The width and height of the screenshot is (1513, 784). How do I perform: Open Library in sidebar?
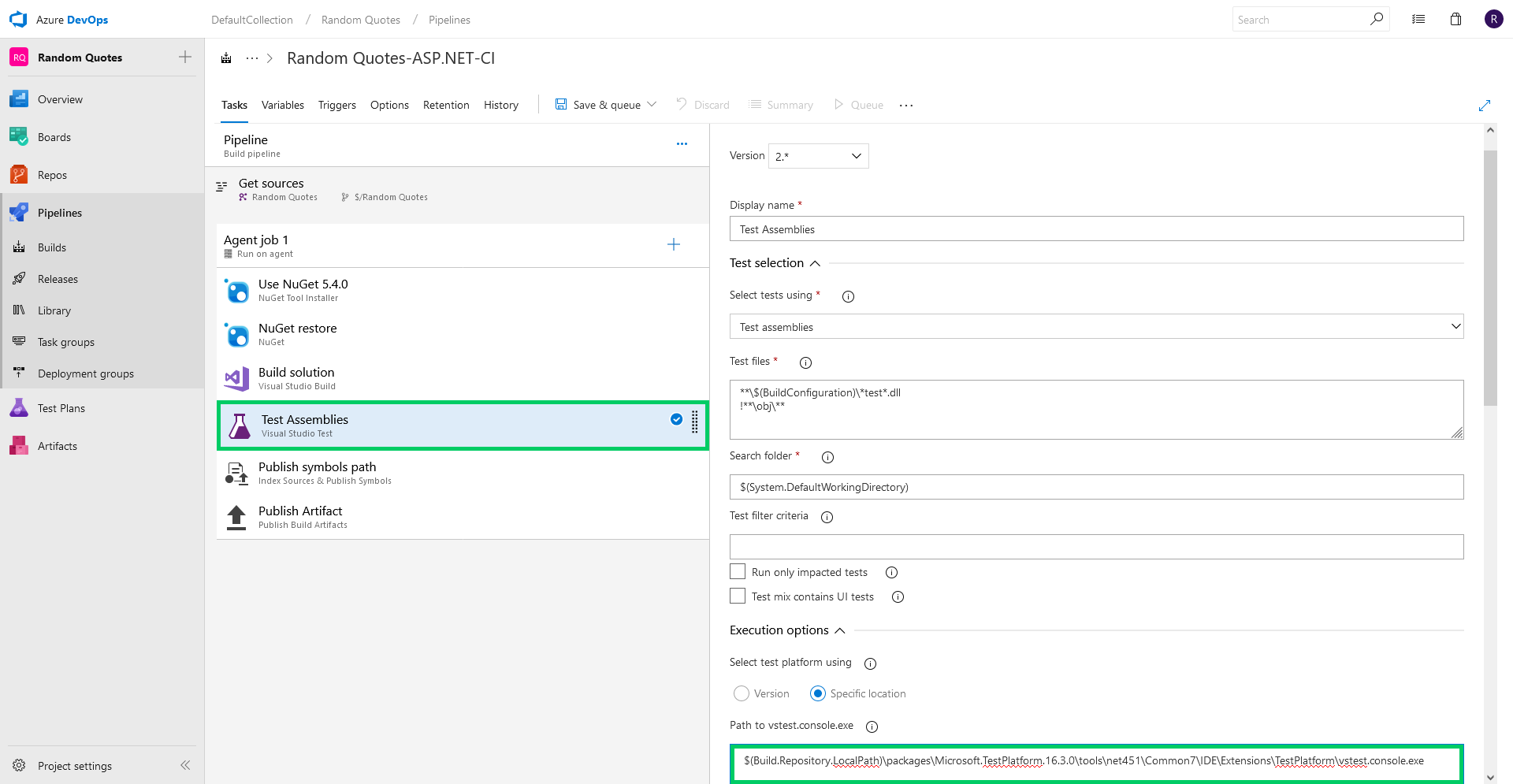point(54,310)
